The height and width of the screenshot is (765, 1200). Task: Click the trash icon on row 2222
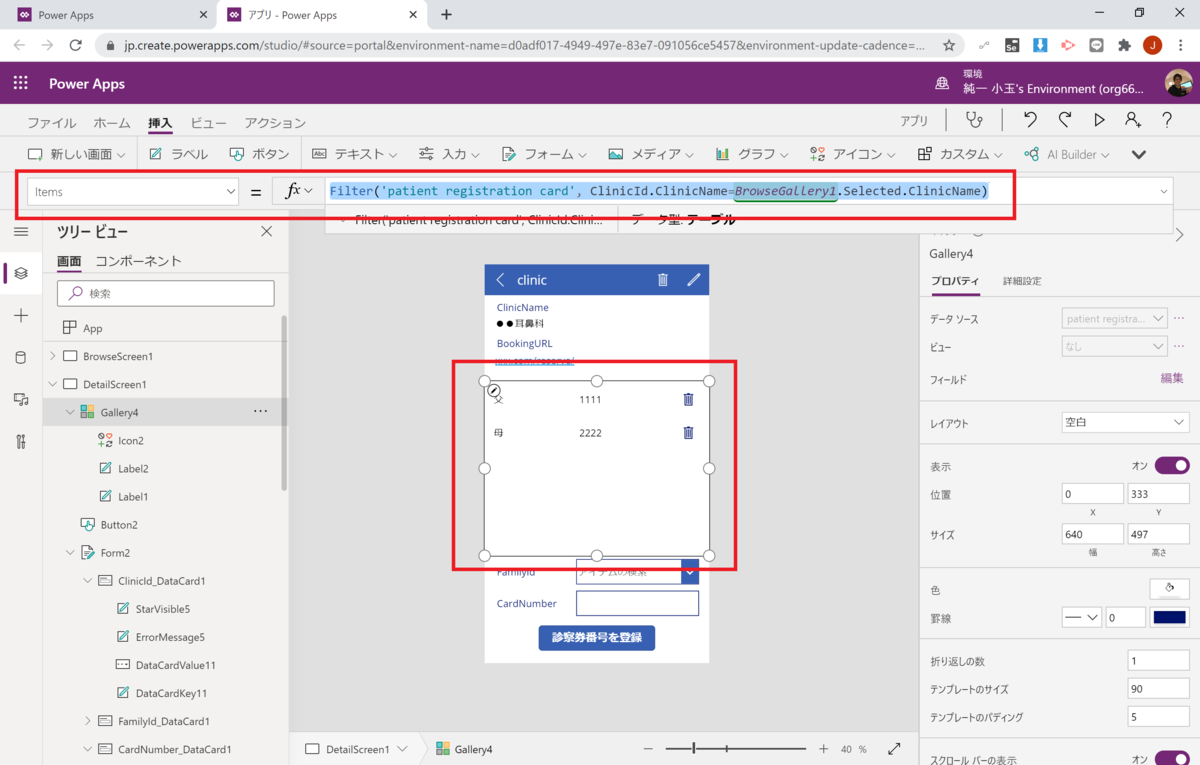688,433
